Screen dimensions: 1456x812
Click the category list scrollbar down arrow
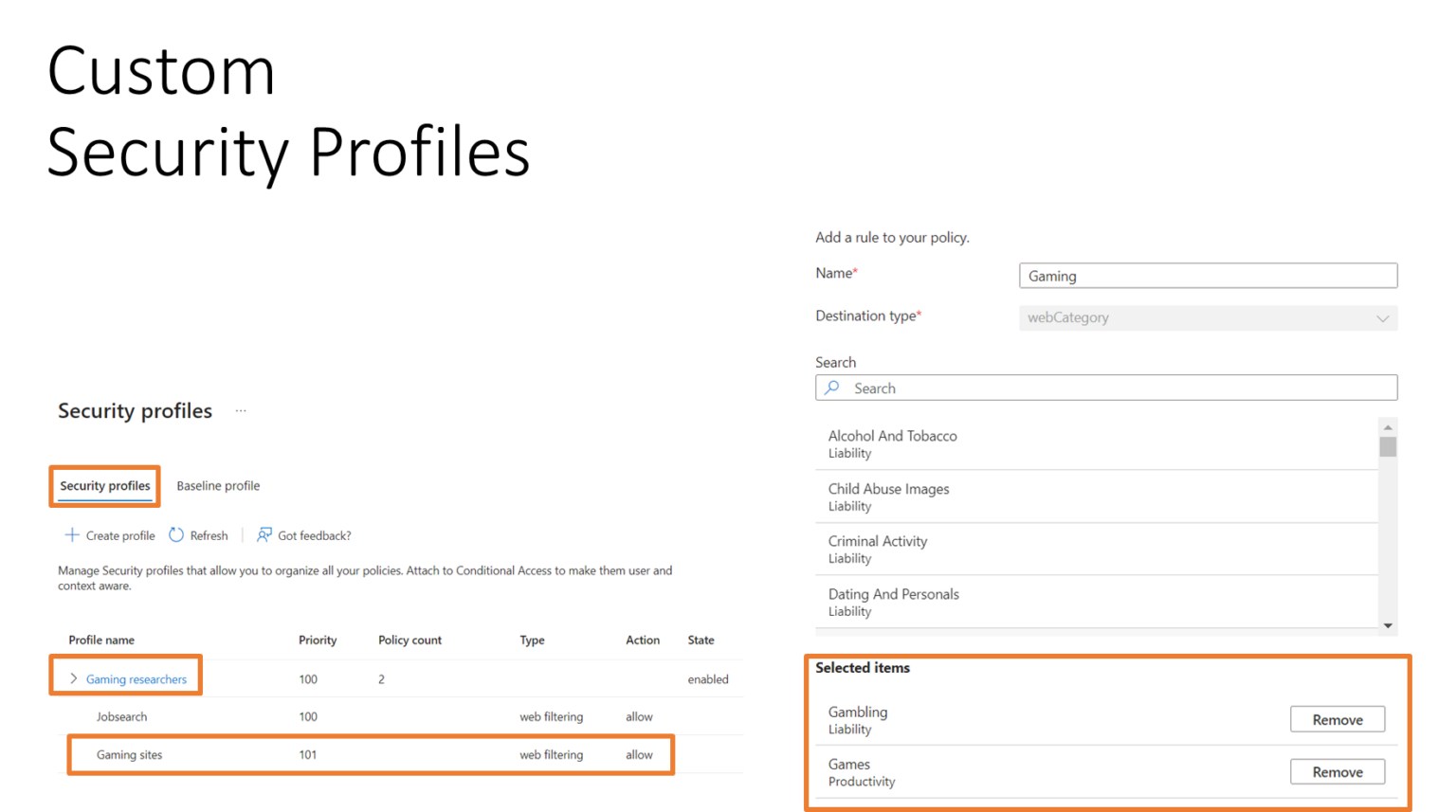tap(1388, 625)
